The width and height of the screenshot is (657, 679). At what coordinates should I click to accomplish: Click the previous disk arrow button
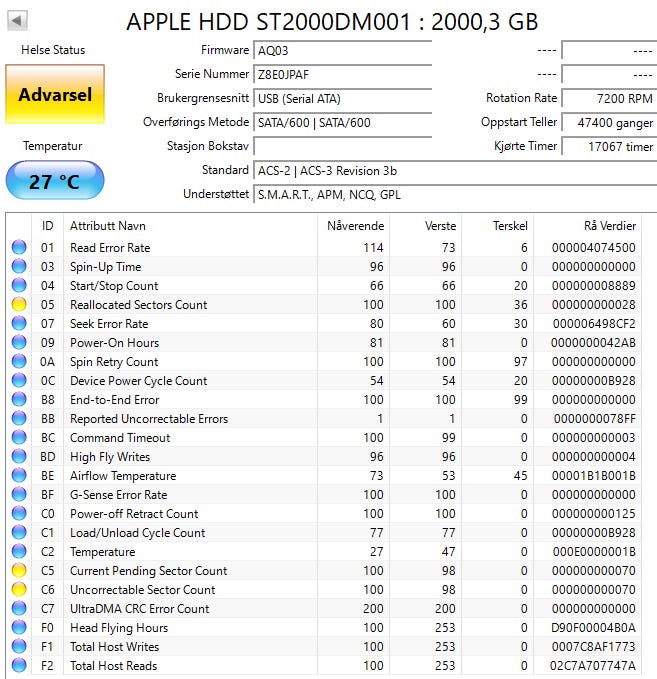coord(18,21)
